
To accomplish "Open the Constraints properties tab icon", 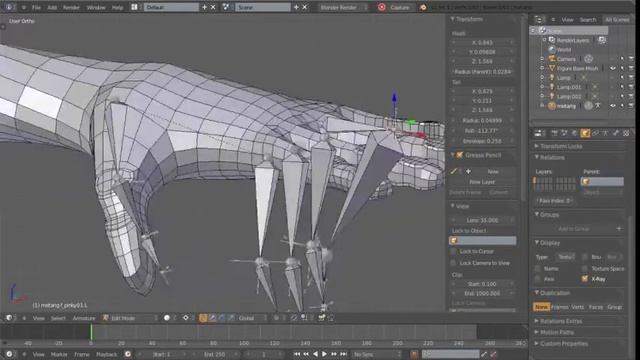I will [x=595, y=133].
